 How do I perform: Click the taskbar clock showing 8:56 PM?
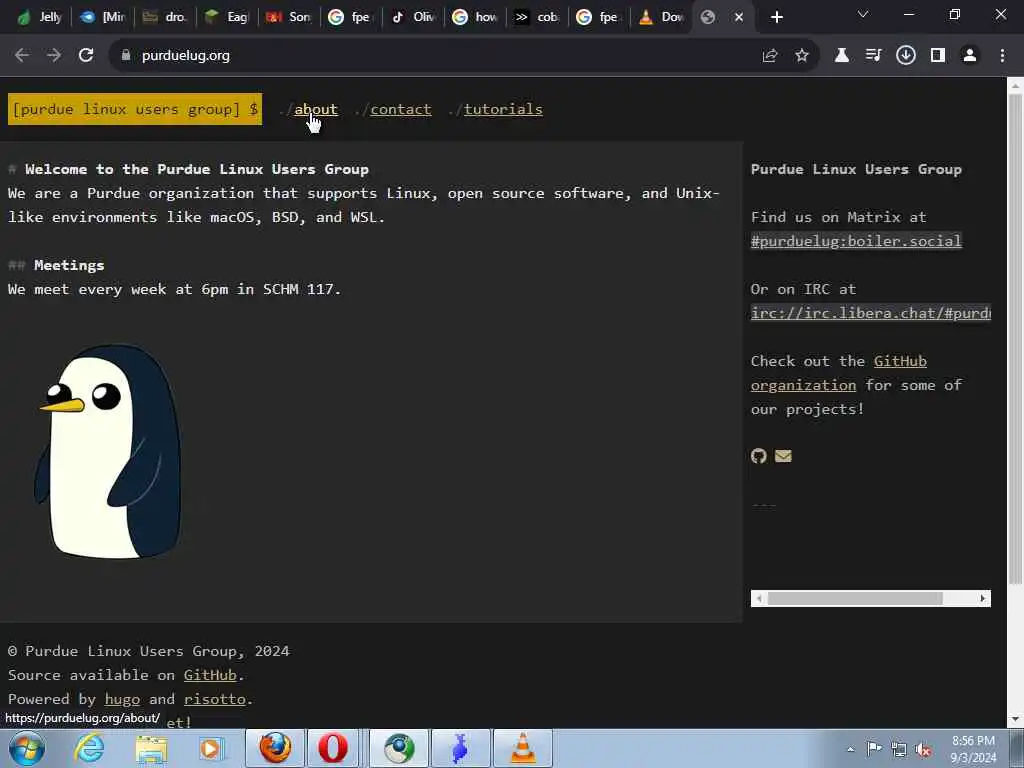tap(973, 749)
